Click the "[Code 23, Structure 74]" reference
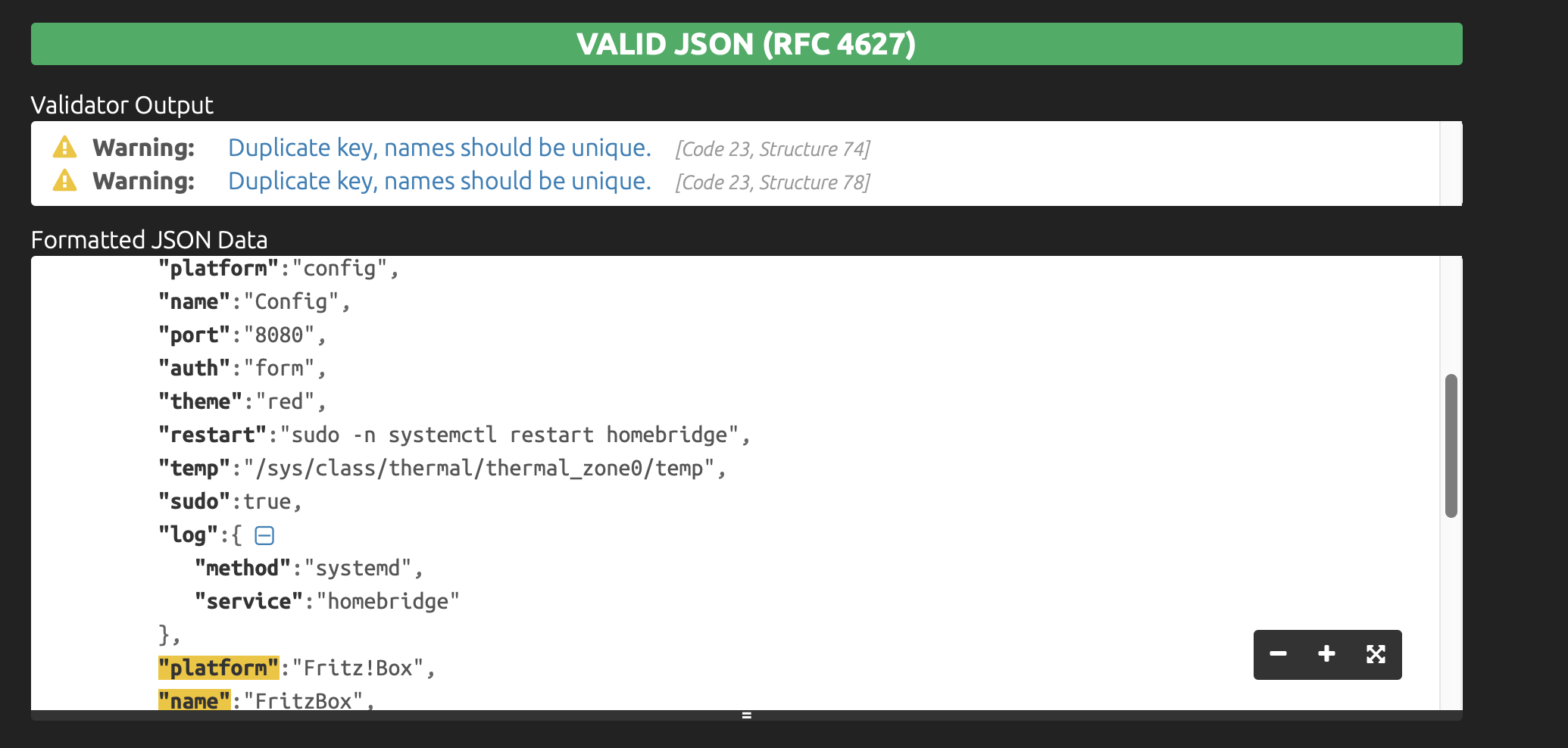Screen dimensions: 1568x748 click(773, 149)
